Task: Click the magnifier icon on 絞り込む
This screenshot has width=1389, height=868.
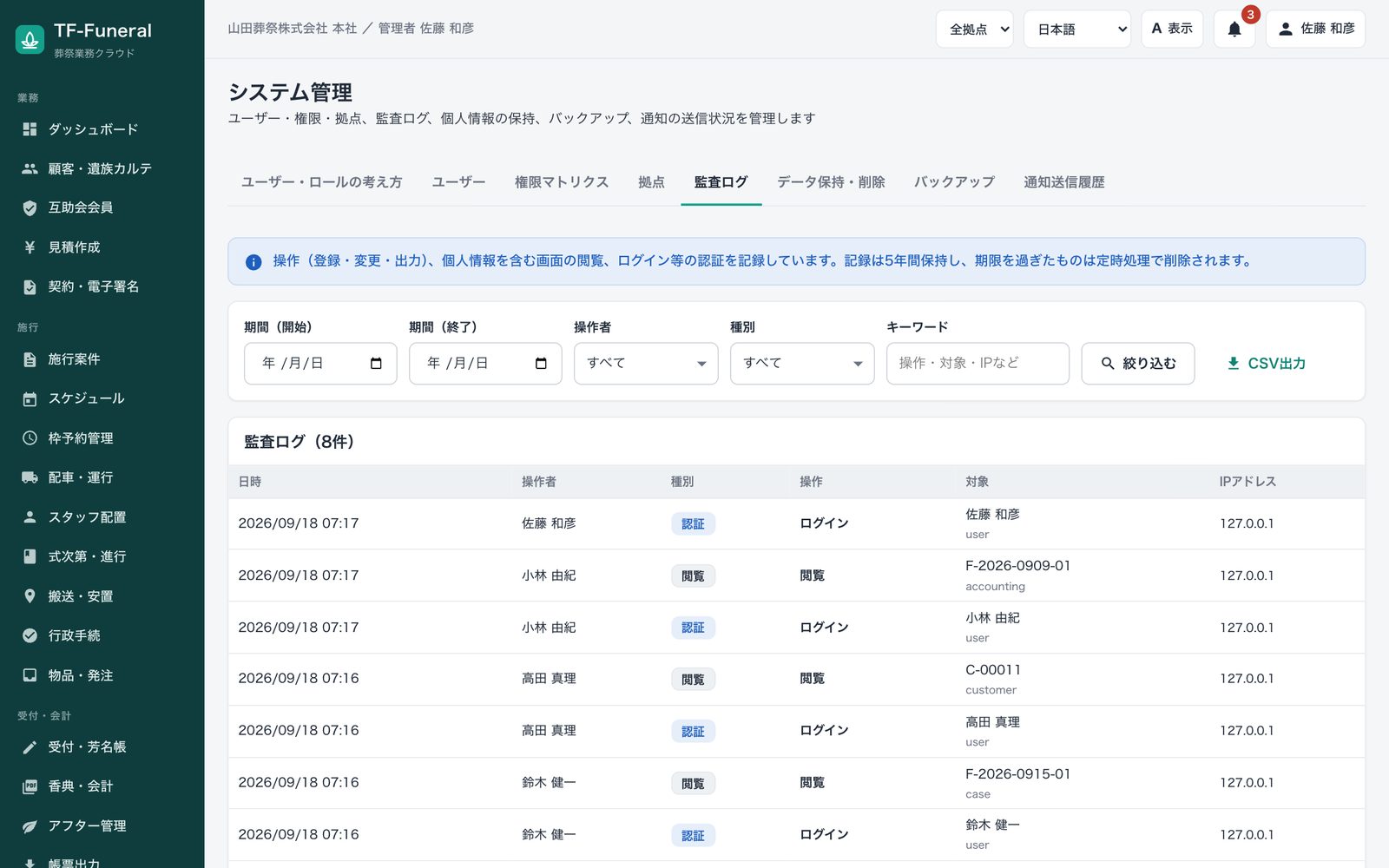Action: 1108,364
